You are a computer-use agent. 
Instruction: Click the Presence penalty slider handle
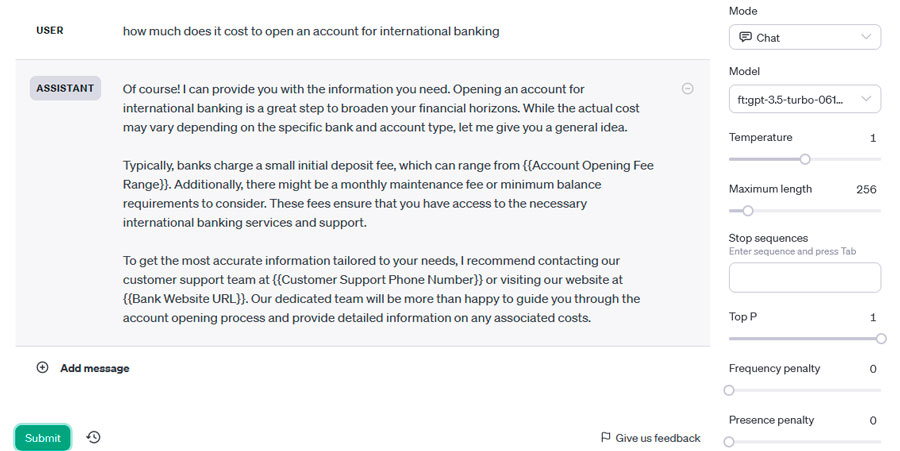tap(729, 442)
